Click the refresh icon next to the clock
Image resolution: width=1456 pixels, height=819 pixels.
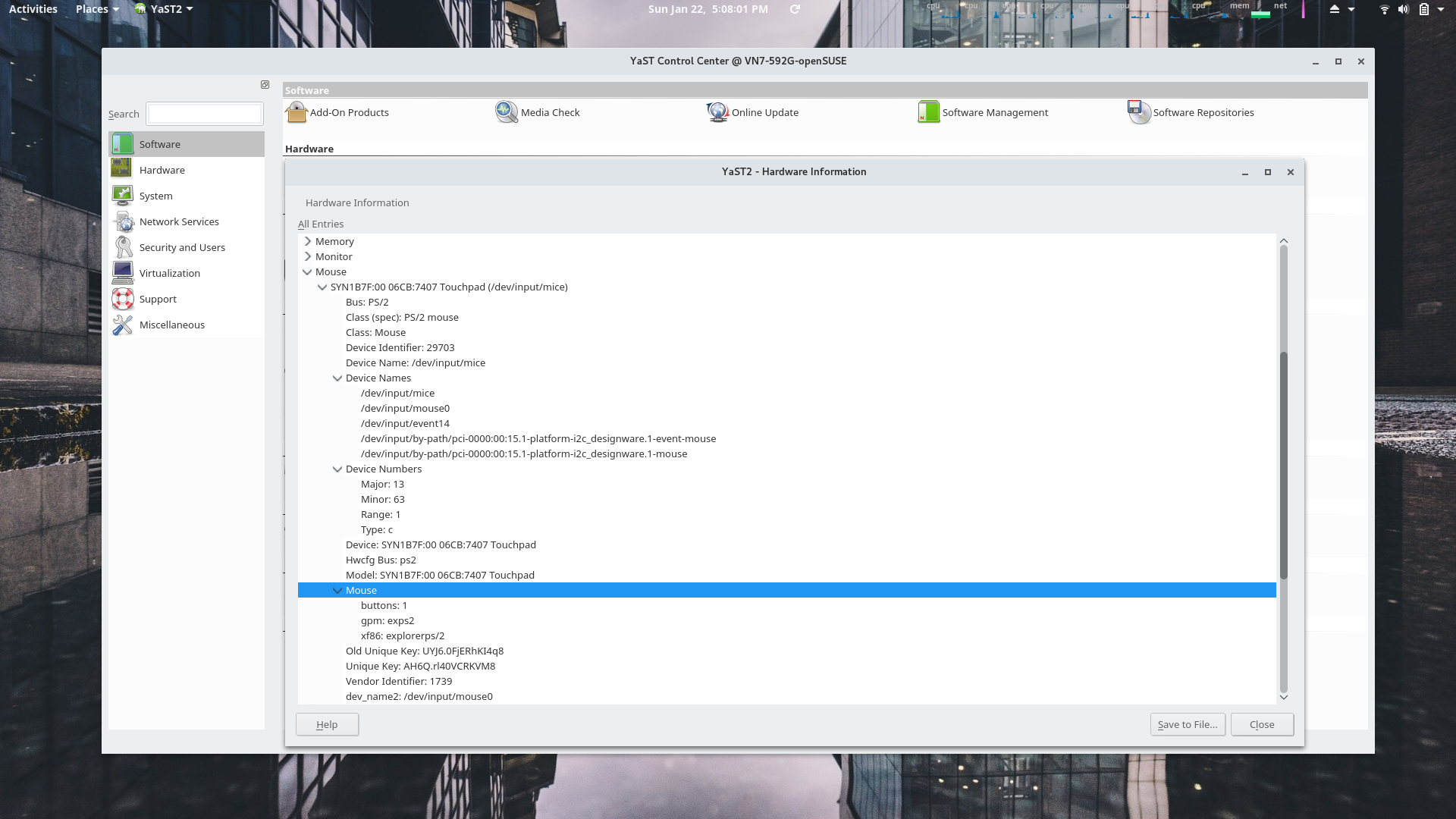click(x=795, y=9)
